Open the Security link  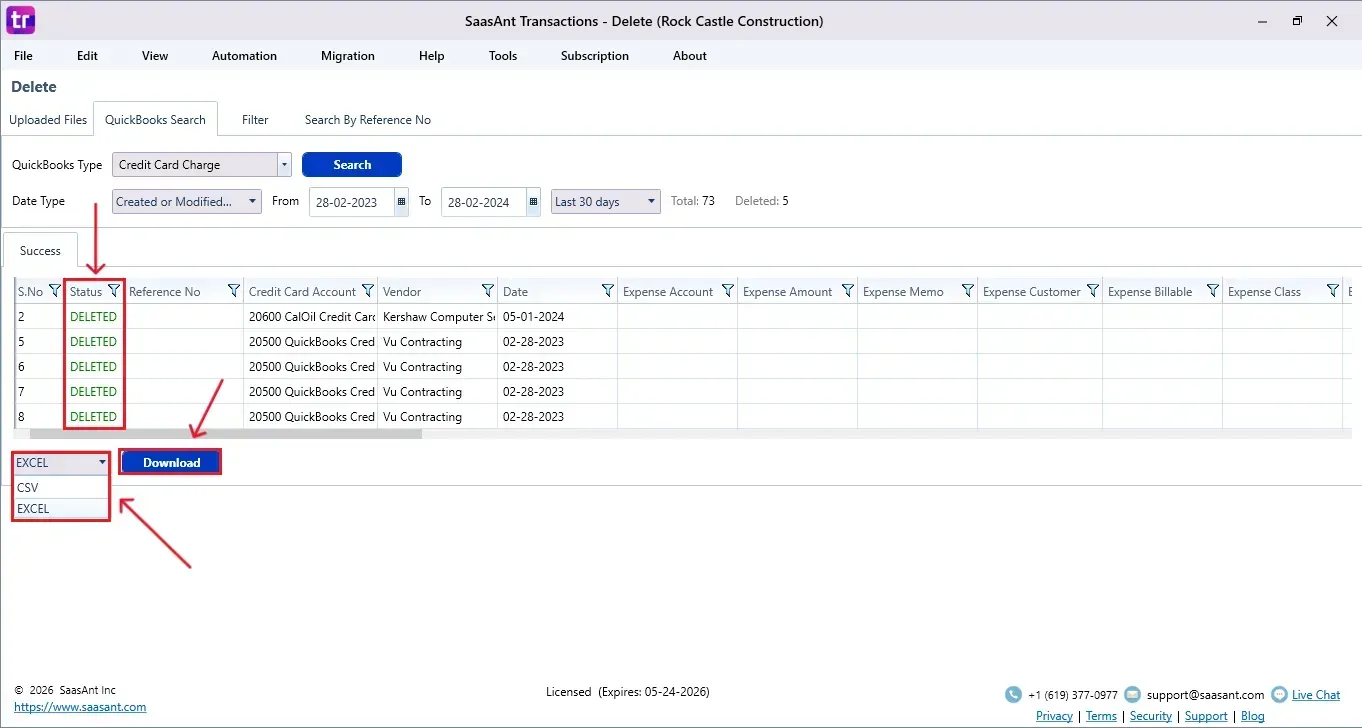(x=1151, y=716)
